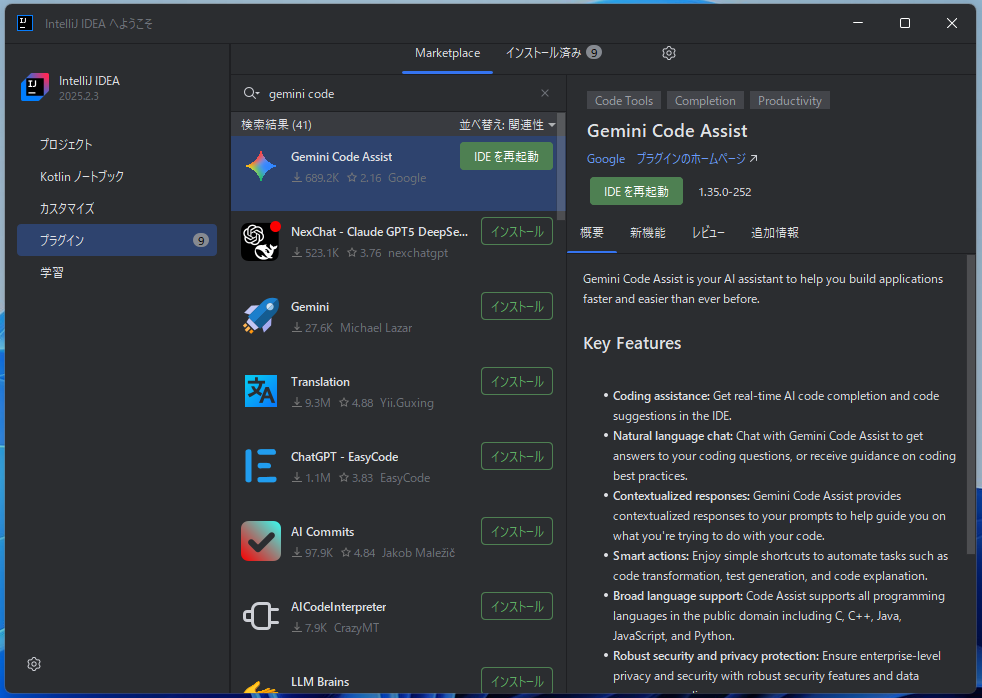Click the IntelliJ IDEA logo in the sidebar

pyautogui.click(x=33, y=88)
